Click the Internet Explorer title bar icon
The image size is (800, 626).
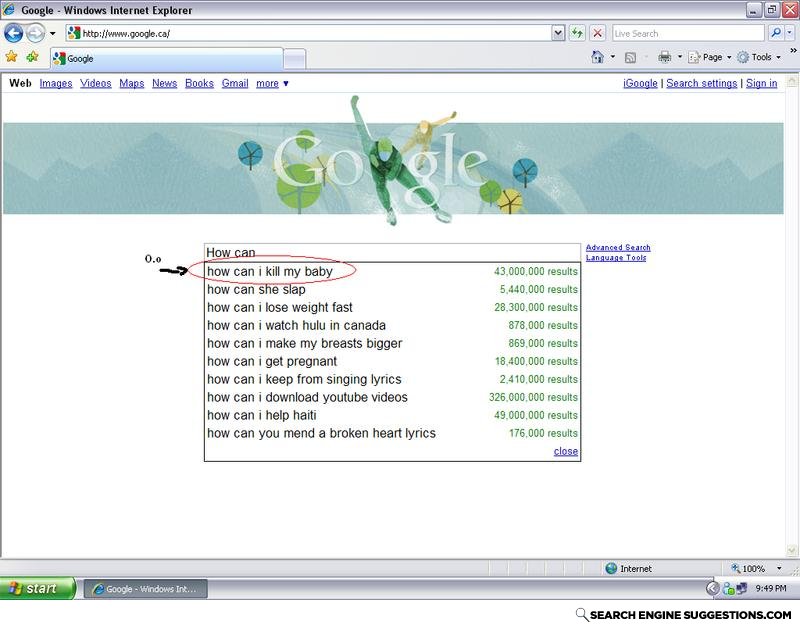8,9
